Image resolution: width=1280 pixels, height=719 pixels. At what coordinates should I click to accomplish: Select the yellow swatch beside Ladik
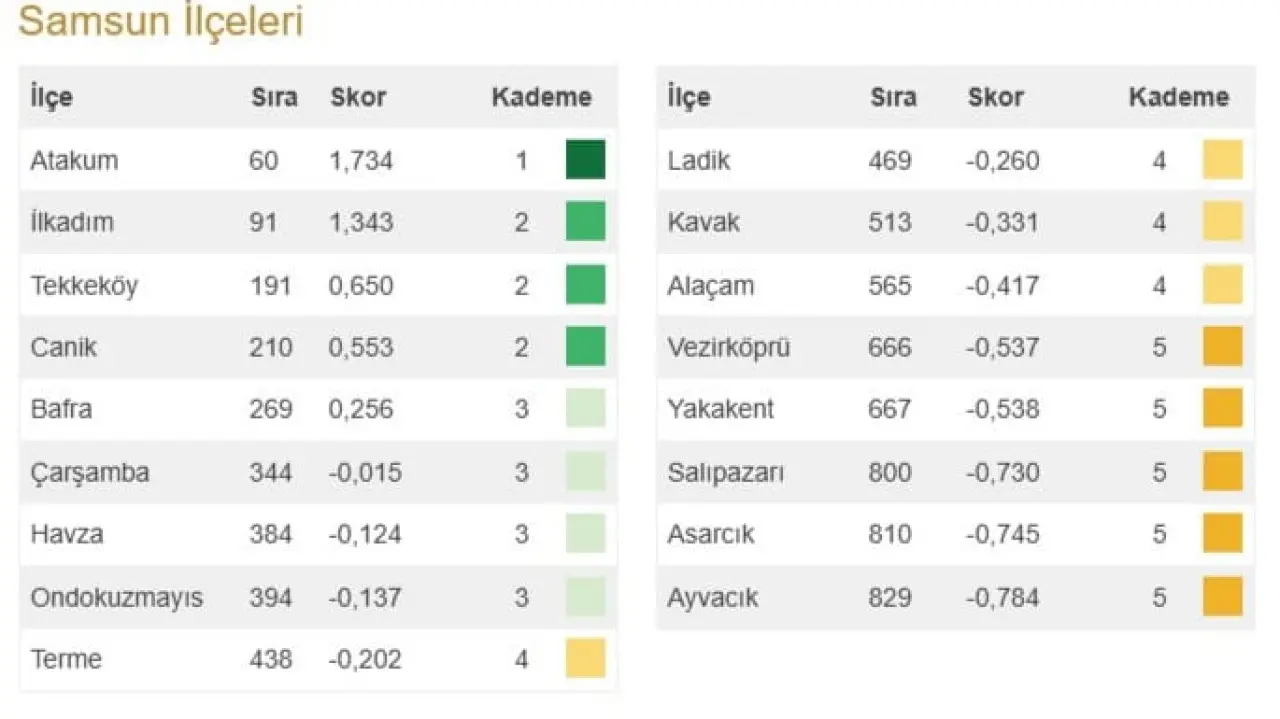coord(1222,160)
